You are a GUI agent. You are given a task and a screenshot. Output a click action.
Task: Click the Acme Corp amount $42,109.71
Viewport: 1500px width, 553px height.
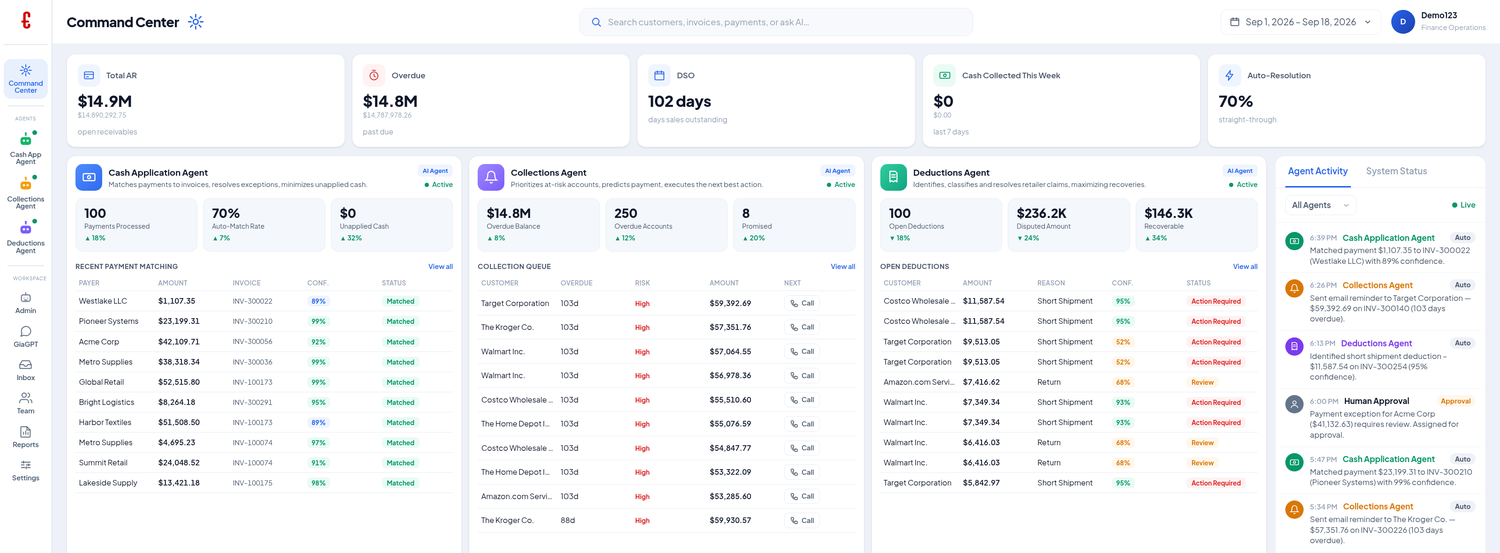coord(179,342)
